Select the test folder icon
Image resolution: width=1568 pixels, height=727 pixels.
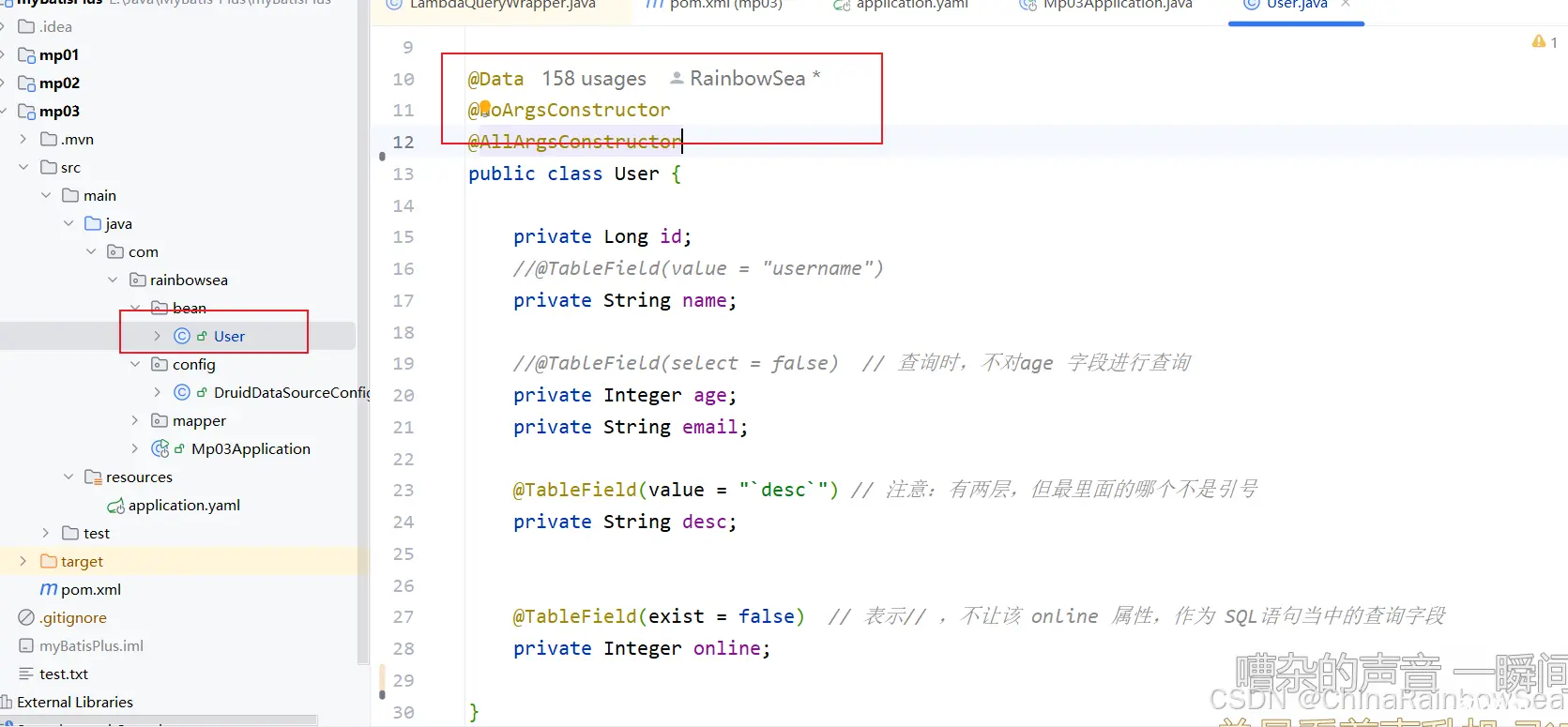[70, 533]
